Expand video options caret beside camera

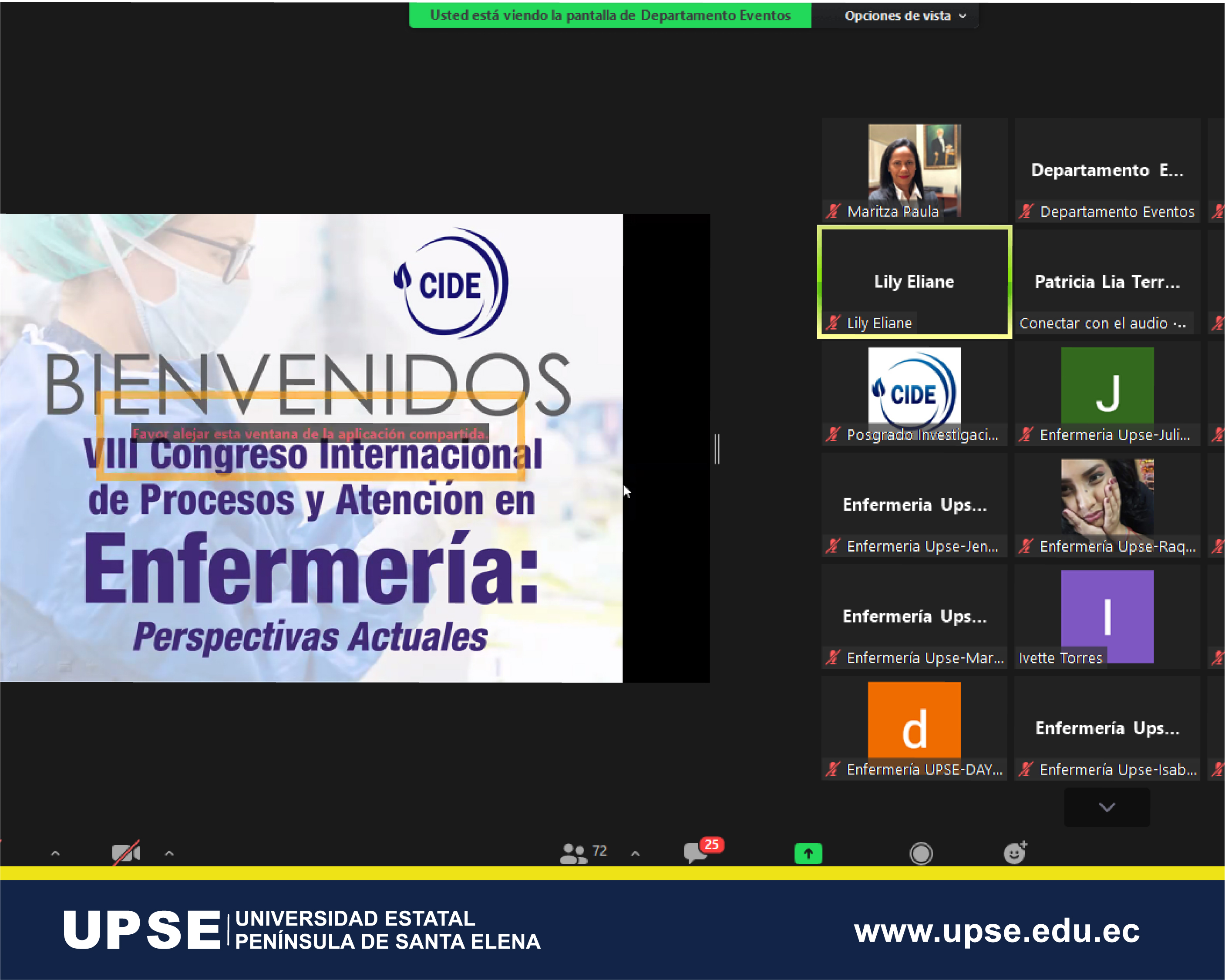169,853
